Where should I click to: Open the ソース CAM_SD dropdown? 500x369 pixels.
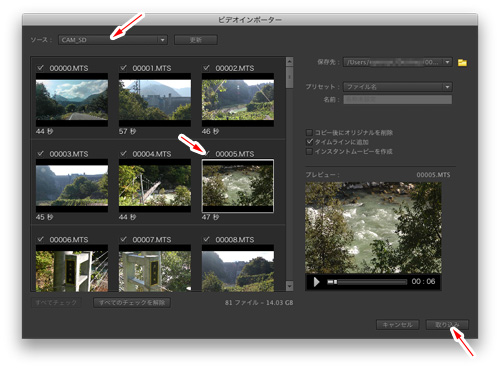[113, 40]
